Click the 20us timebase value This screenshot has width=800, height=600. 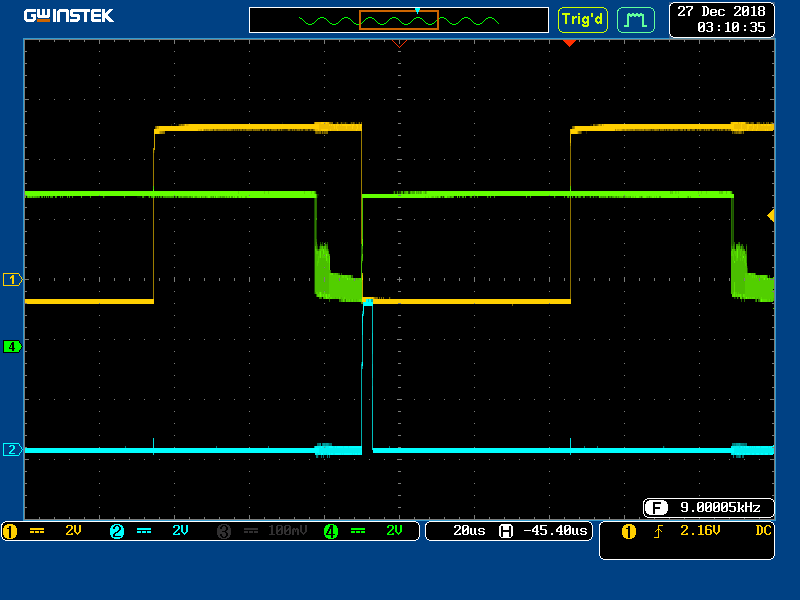click(469, 531)
